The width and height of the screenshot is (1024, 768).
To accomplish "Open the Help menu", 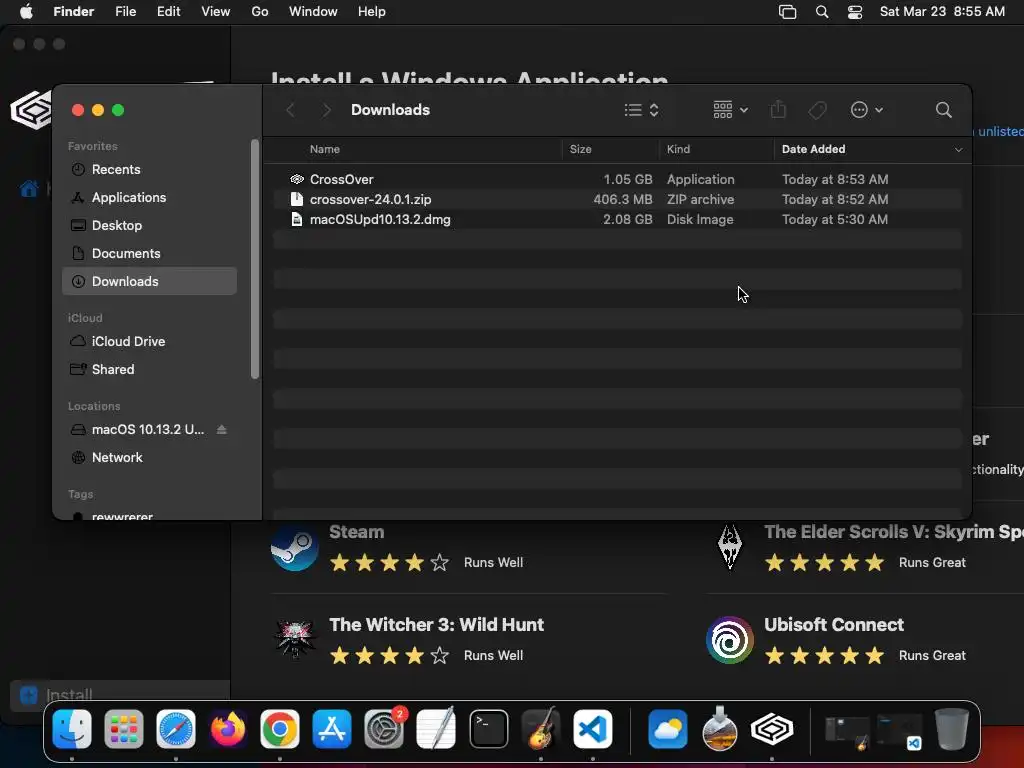I will point(372,12).
